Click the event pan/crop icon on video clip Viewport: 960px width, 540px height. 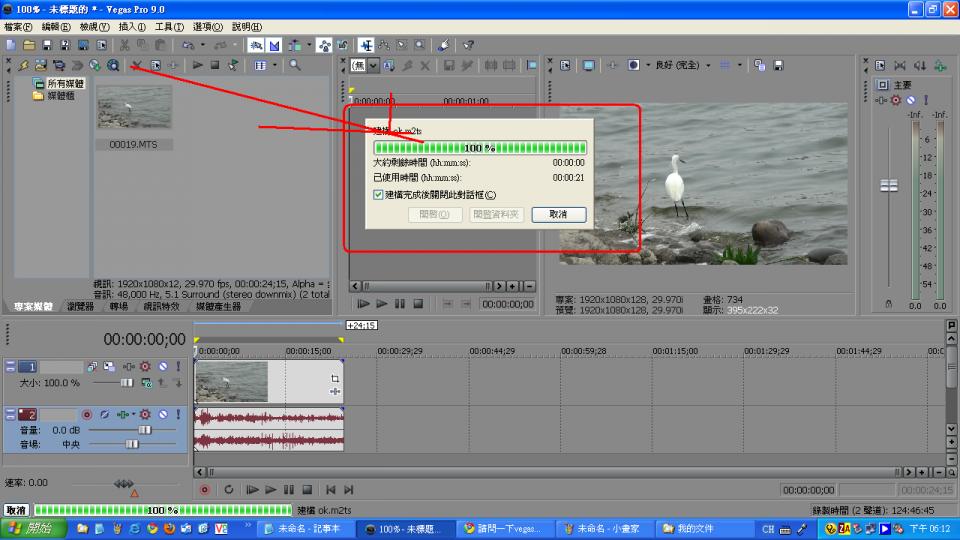335,379
